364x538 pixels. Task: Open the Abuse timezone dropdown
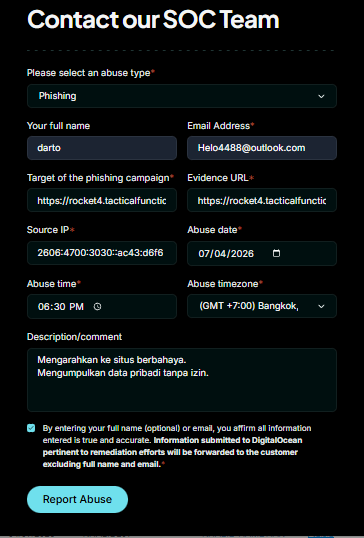[x=262, y=306]
